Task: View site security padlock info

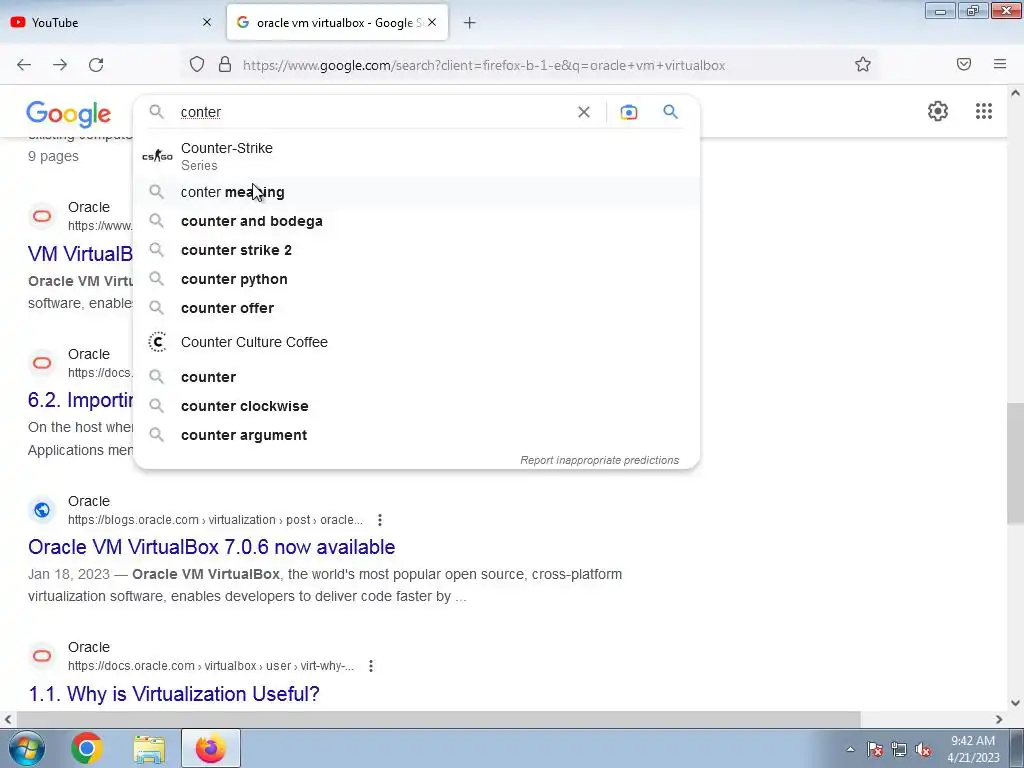Action: pos(225,65)
